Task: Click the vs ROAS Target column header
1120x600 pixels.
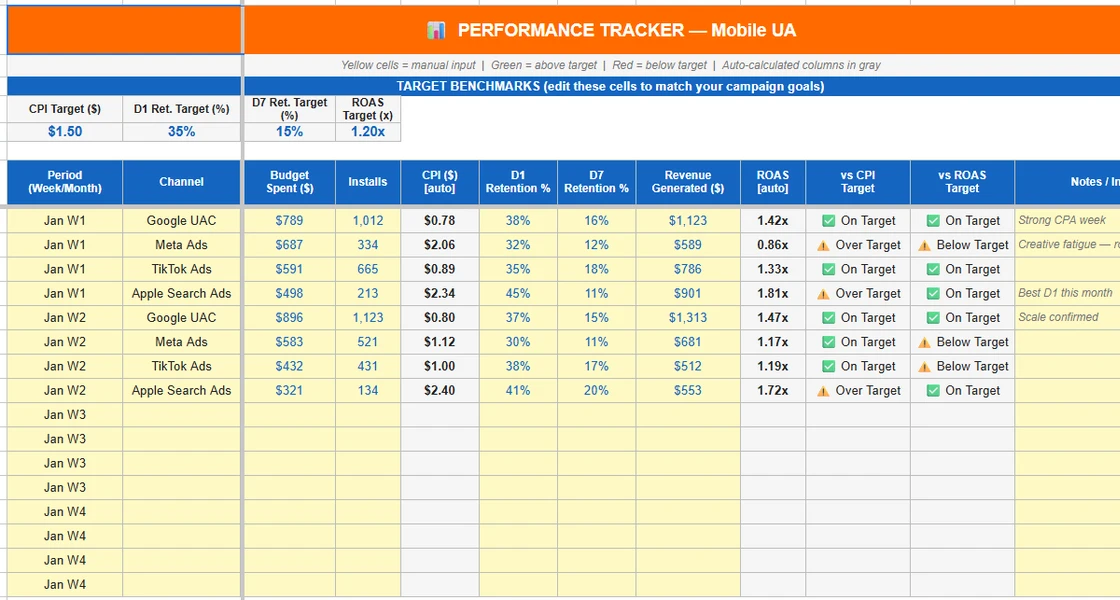Action: click(x=962, y=182)
